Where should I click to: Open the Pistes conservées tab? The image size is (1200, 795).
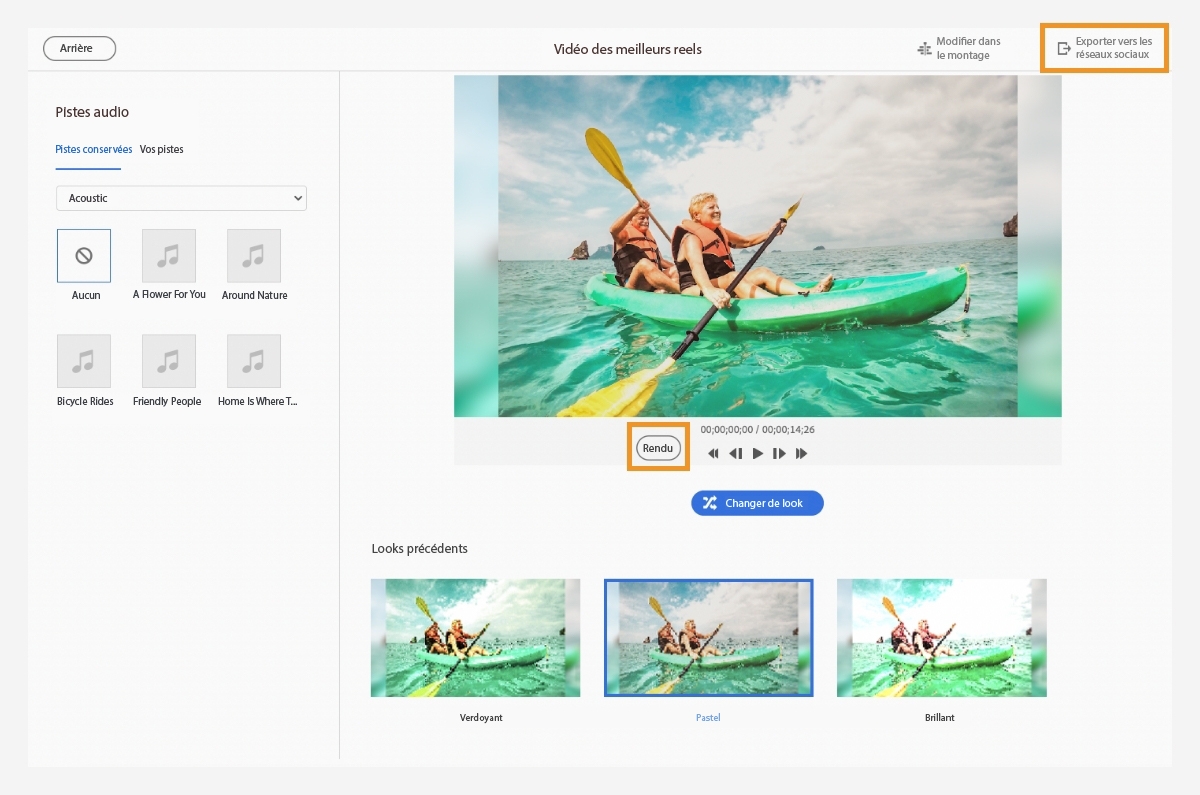(94, 149)
